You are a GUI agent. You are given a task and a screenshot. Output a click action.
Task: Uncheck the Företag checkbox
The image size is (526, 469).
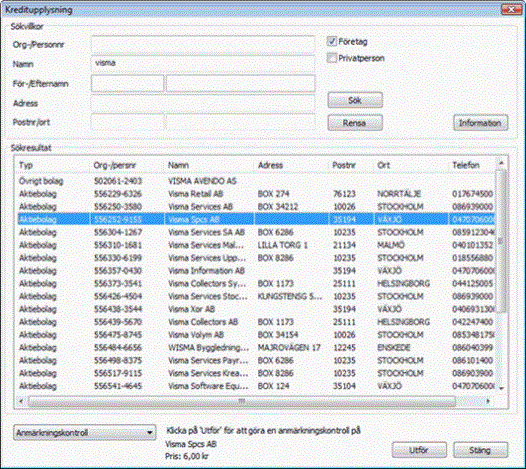(x=331, y=42)
